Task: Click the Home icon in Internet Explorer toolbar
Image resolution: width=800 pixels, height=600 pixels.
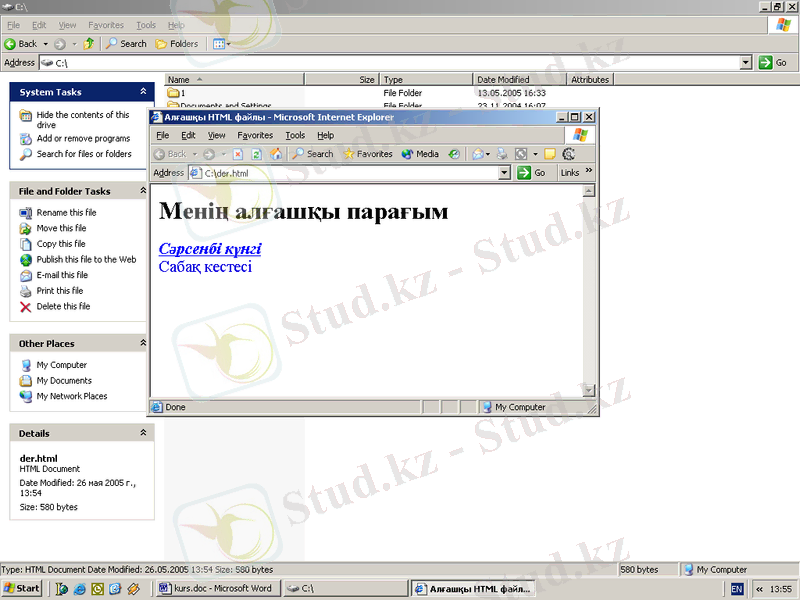Action: (276, 154)
